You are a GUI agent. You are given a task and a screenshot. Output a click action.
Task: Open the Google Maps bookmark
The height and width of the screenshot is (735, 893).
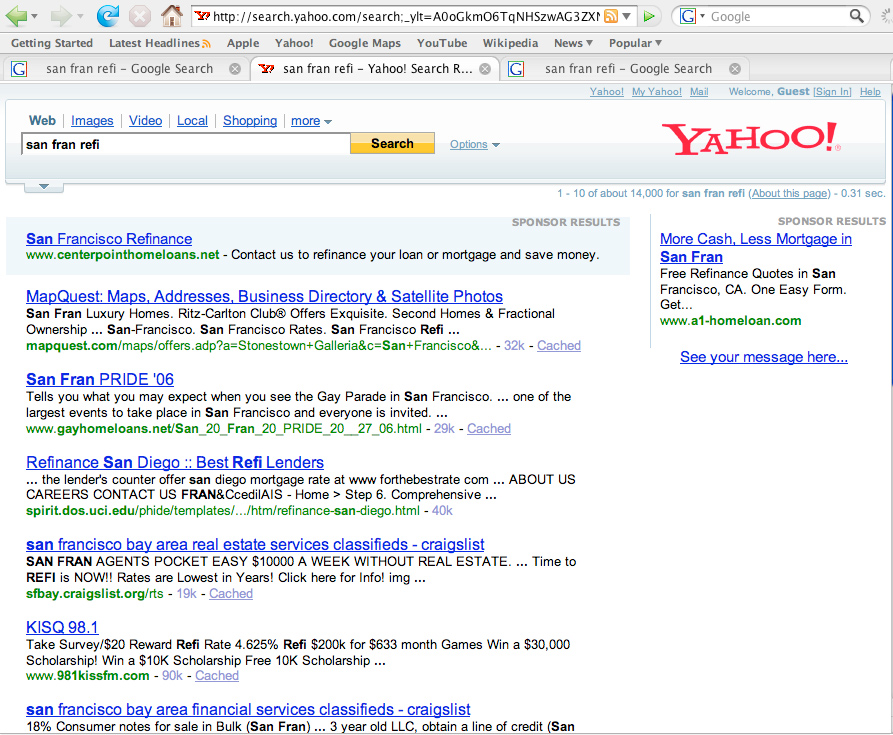point(364,43)
